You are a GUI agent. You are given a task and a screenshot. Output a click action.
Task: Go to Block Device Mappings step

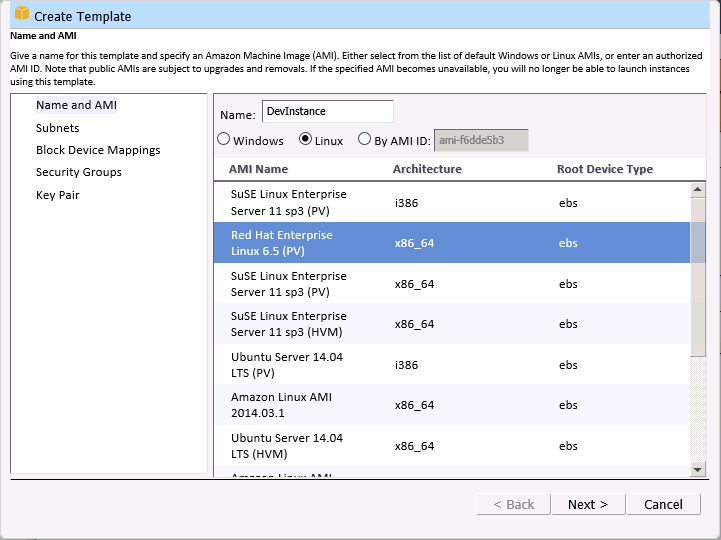[x=98, y=150]
